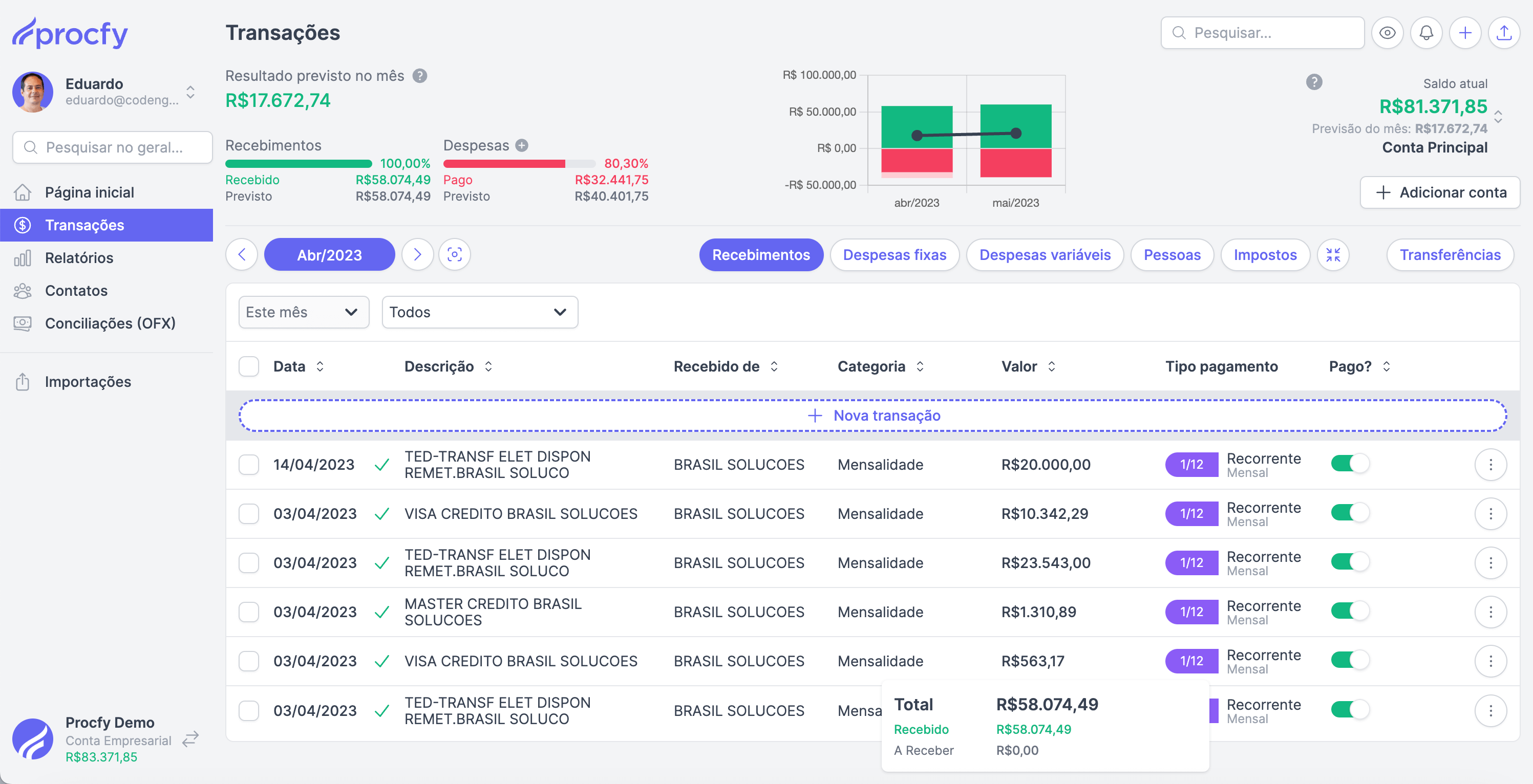Select all rows with header checkbox
The height and width of the screenshot is (784, 1533).
[x=249, y=366]
